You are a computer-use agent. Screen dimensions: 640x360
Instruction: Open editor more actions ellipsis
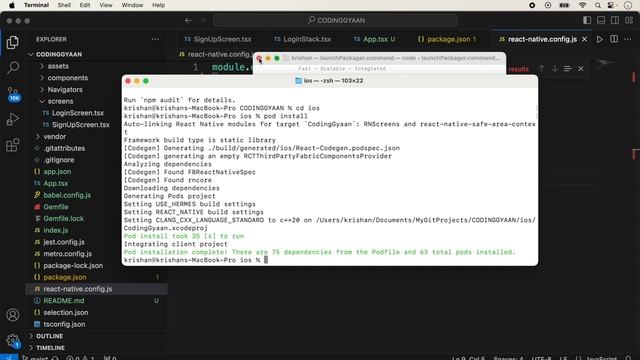point(628,39)
